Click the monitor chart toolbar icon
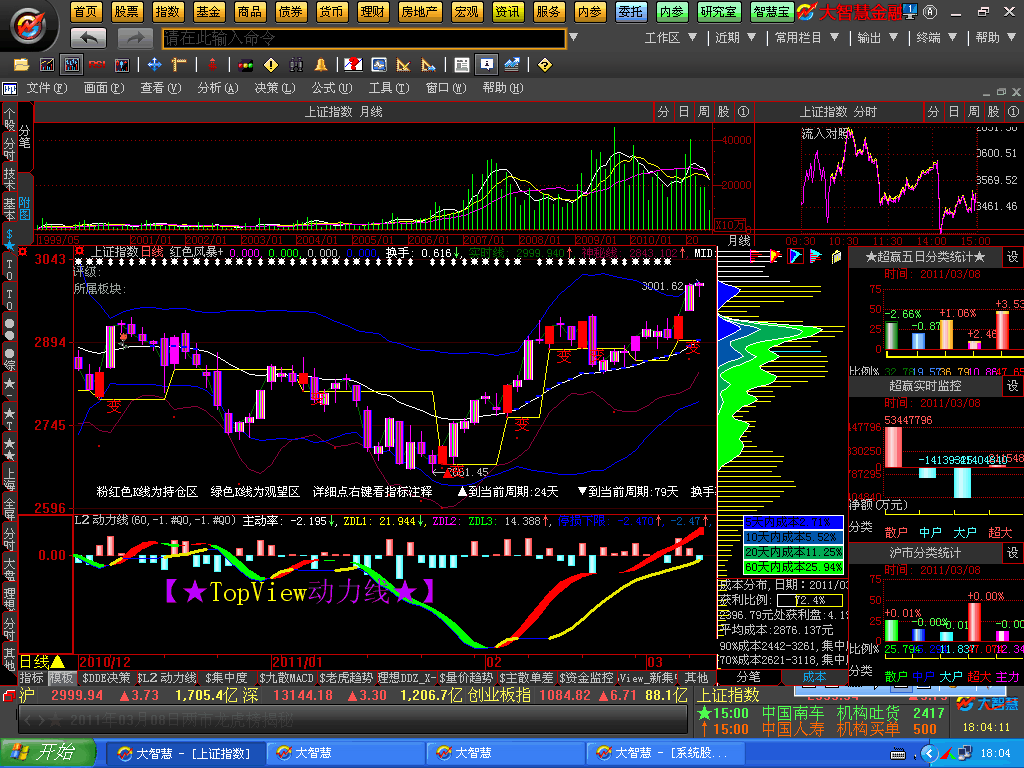 coord(379,65)
